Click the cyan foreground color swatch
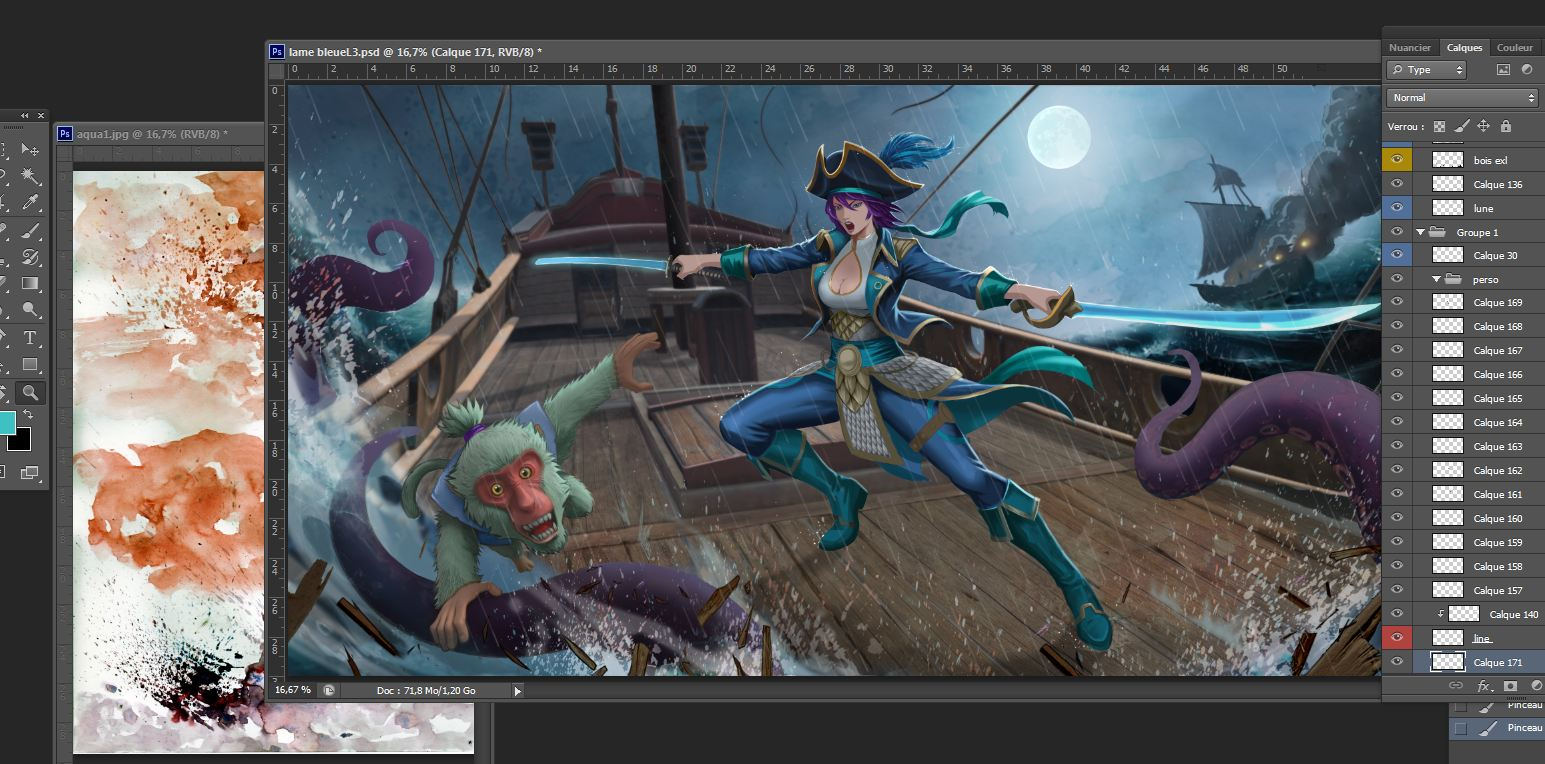Image resolution: width=1545 pixels, height=764 pixels. point(5,423)
